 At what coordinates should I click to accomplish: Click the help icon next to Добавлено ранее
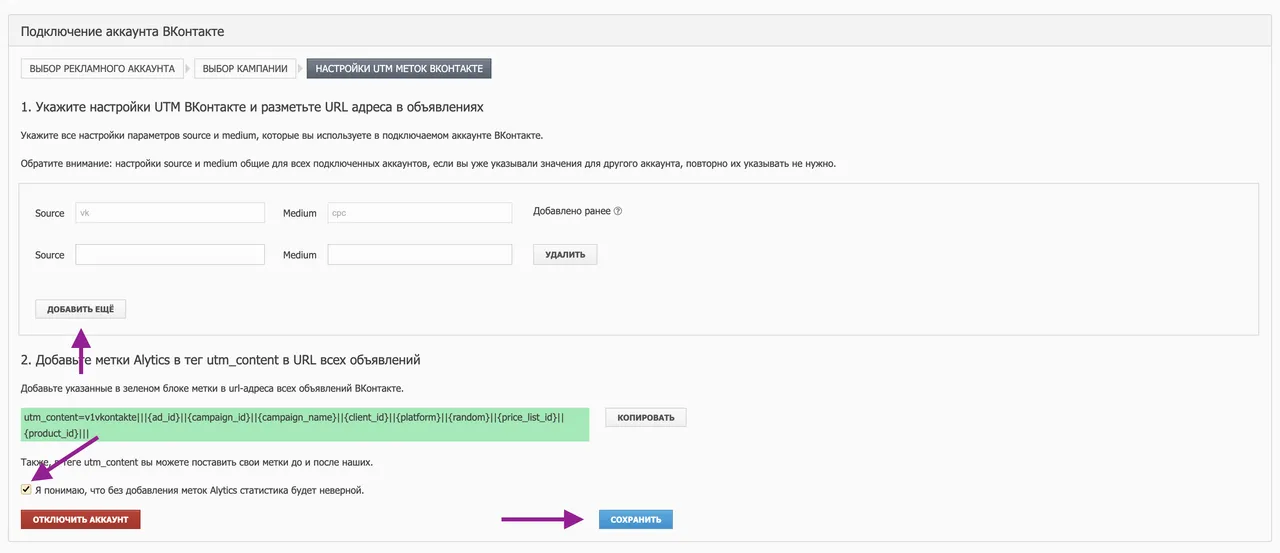click(x=618, y=212)
